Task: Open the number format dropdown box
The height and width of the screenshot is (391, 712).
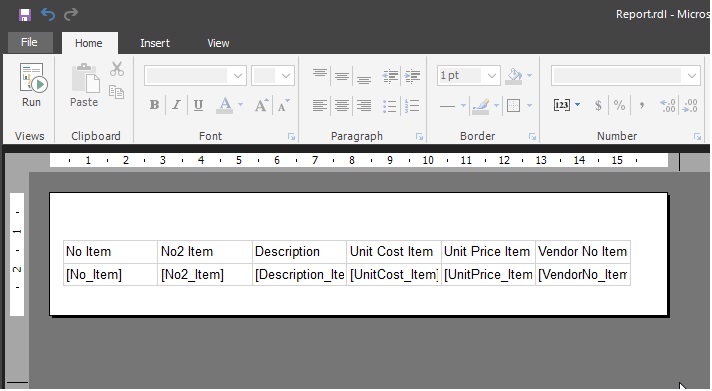Action: click(x=626, y=76)
